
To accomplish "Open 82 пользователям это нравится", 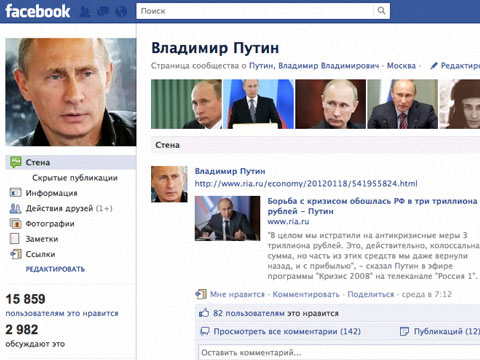I will [x=276, y=313].
